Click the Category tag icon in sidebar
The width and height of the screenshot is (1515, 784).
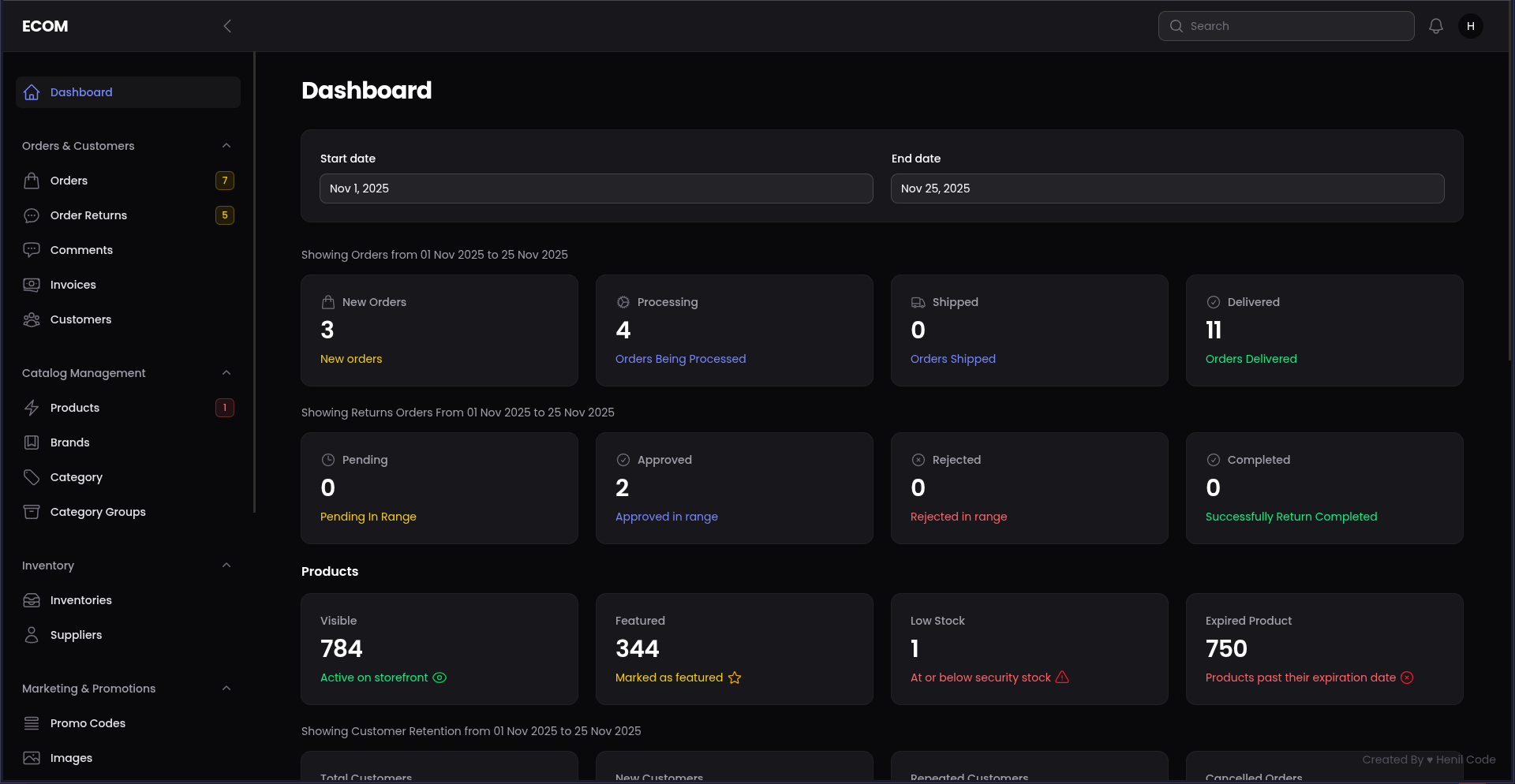click(32, 477)
